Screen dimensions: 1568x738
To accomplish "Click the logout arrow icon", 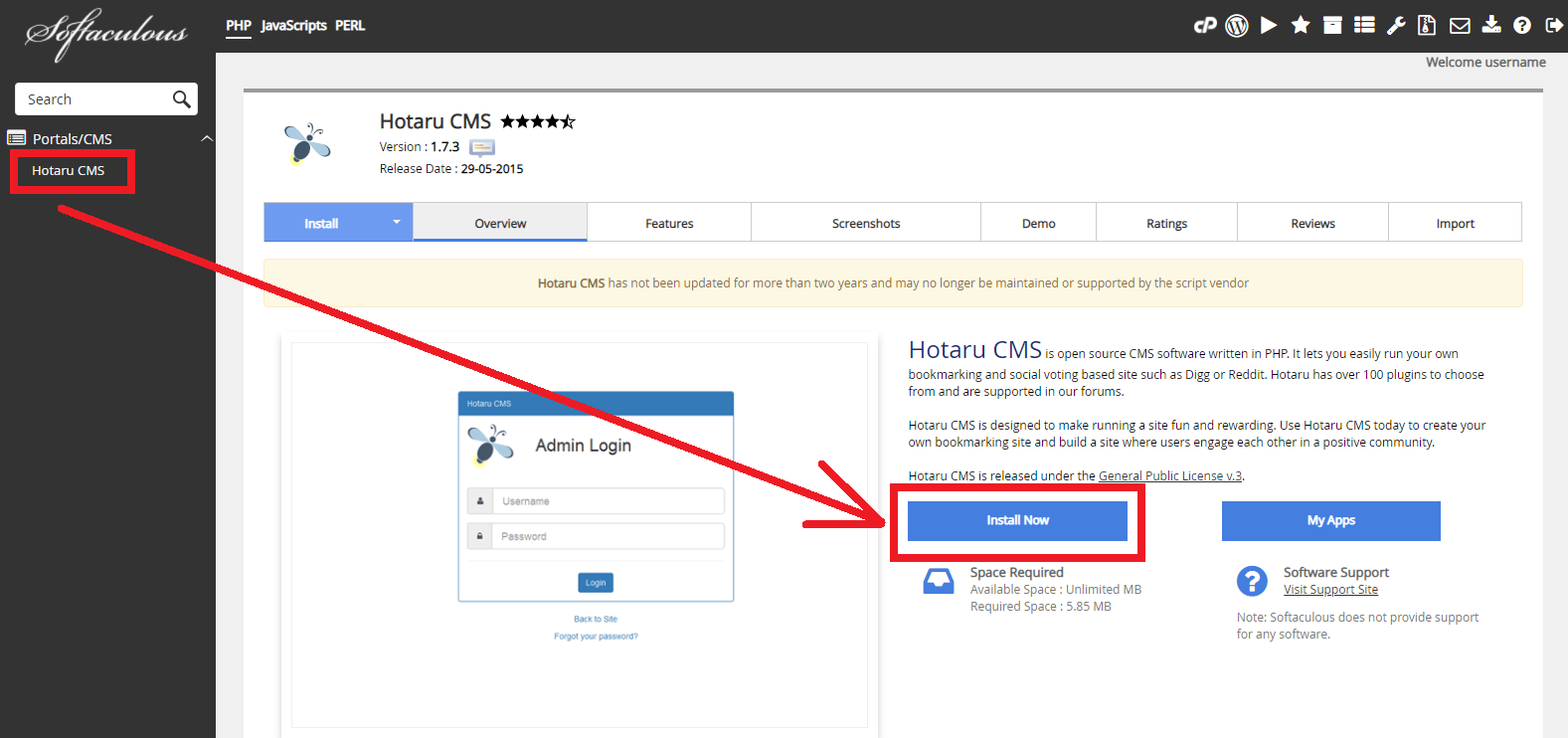I will [x=1554, y=26].
